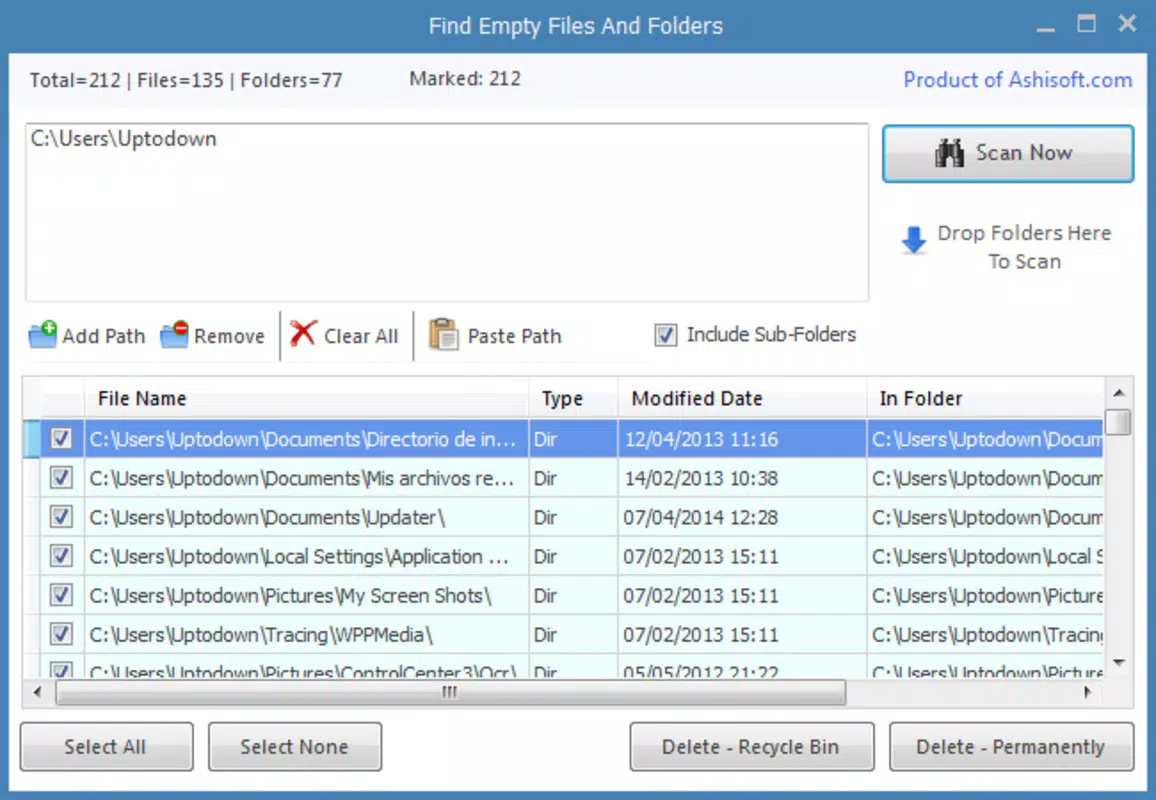Click the Select None button
Viewport: 1156px width, 800px height.
point(295,747)
